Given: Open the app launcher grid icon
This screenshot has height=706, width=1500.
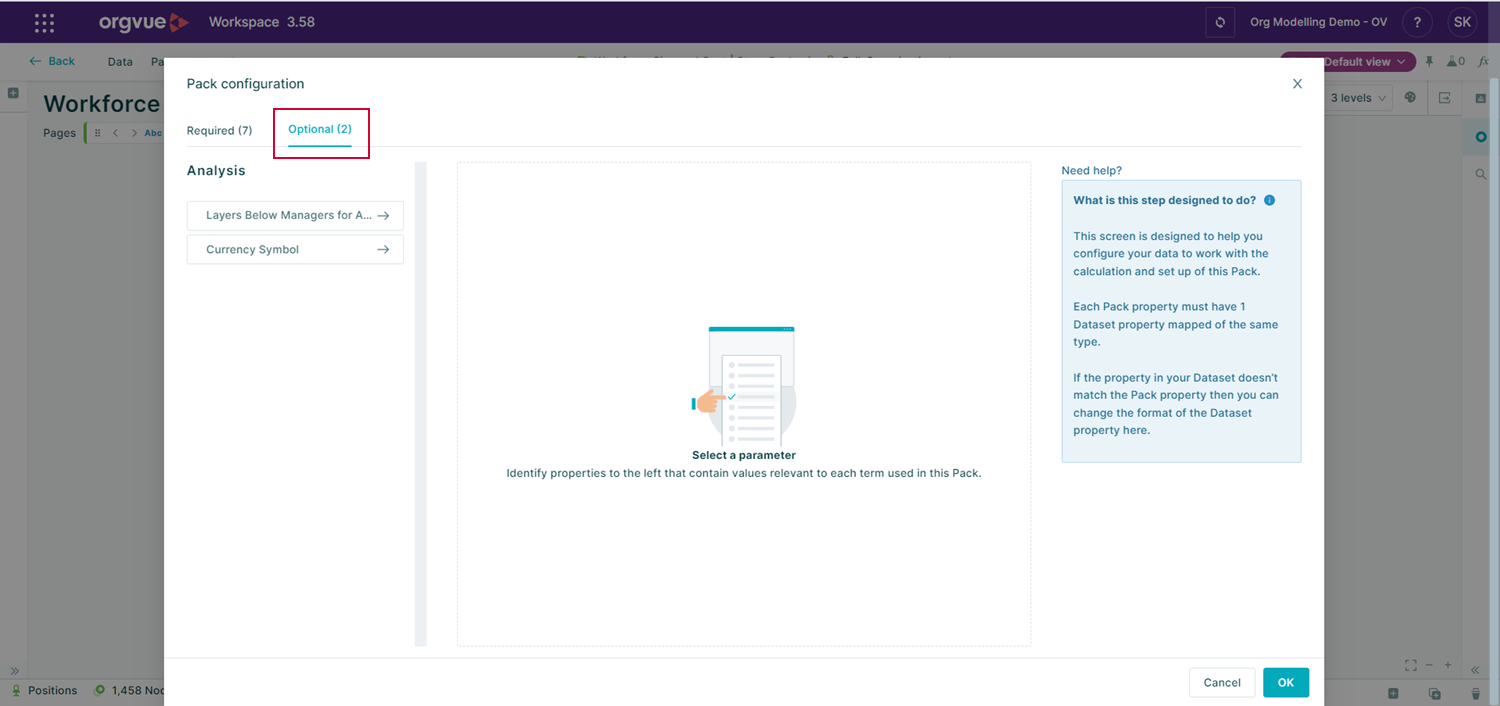Looking at the screenshot, I should point(44,22).
